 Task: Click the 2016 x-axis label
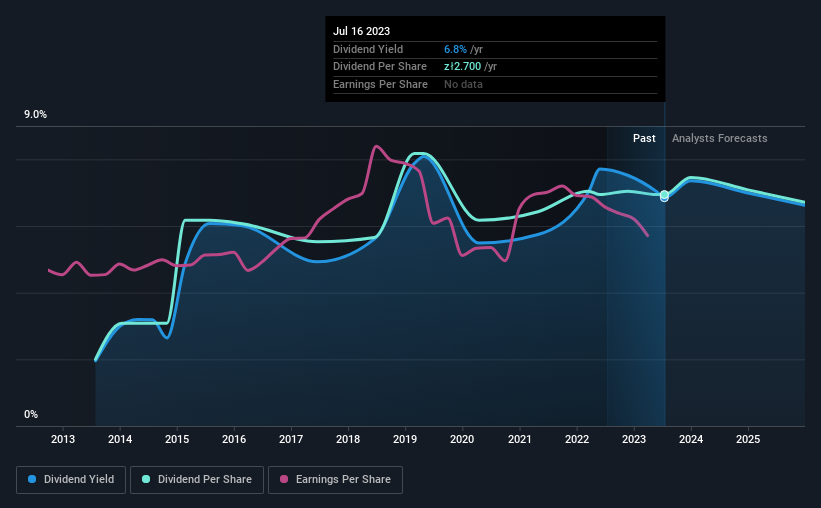(234, 439)
